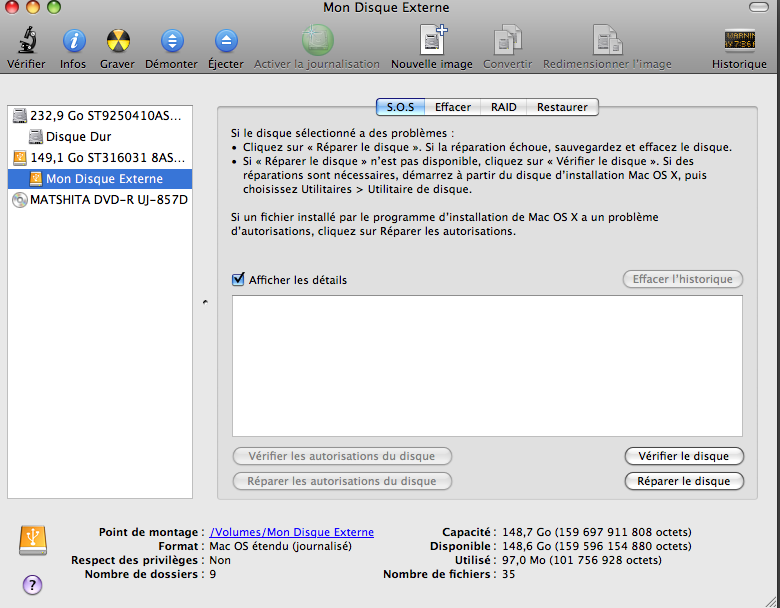This screenshot has height=608, width=780.
Task: Click the Nombre de fichiers value 35
Action: (x=508, y=574)
